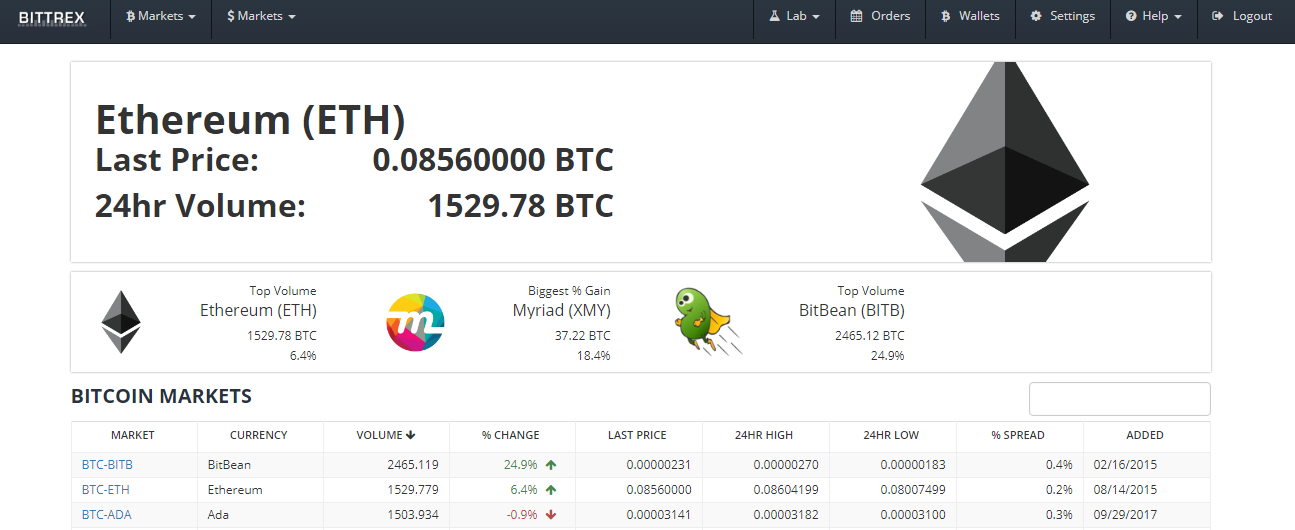Click the green up arrow in Ethereum row
The width and height of the screenshot is (1295, 530).
pos(551,490)
